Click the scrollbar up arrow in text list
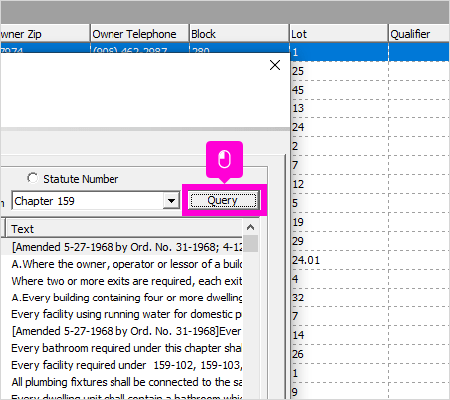The image size is (450, 400). (x=250, y=228)
